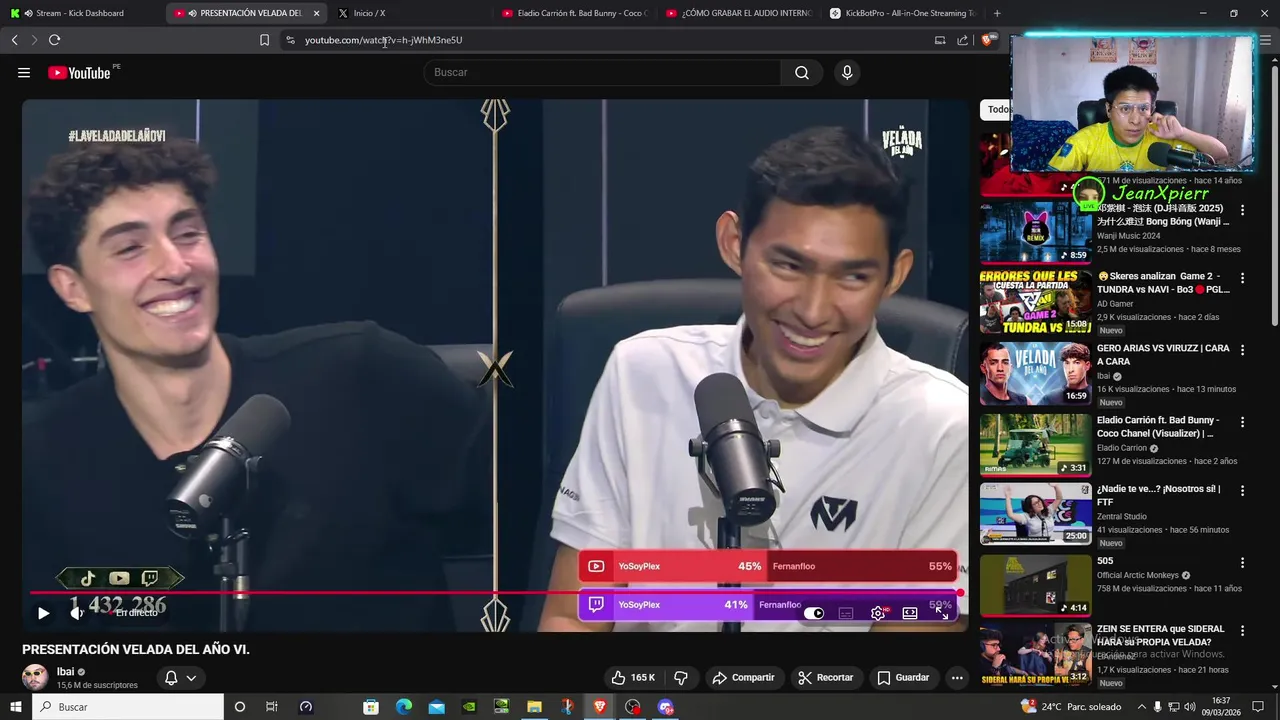Mute the video using the volume icon
The image size is (1280, 720).
click(77, 613)
